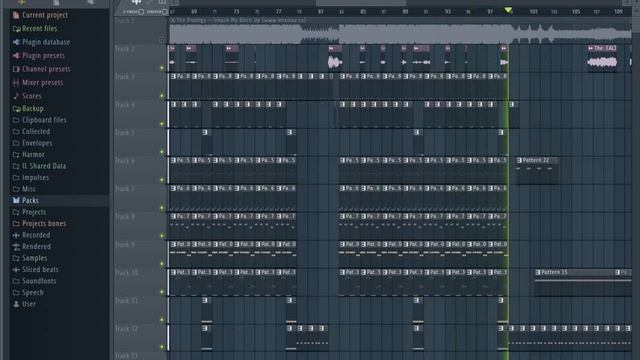Click the green playhead marker on the timeline
640x360 pixels.
coord(508,10)
